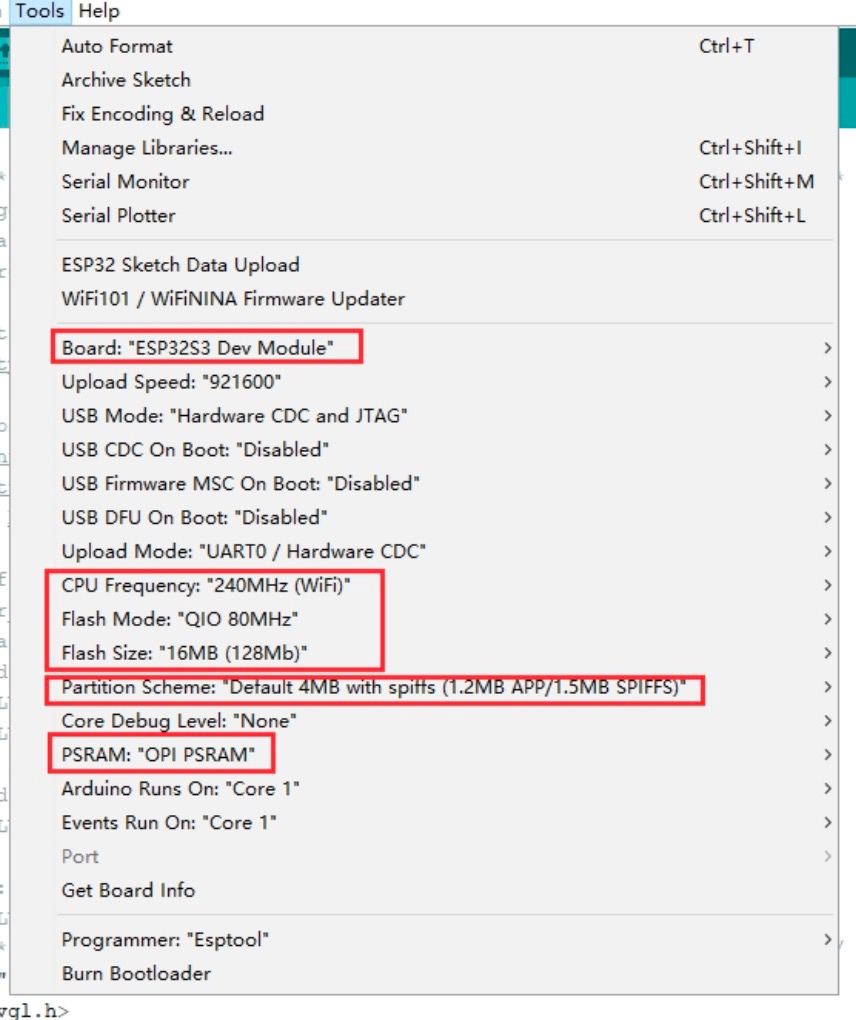Open Flash Size: "16MB (128Mb)" submenu
856x1020 pixels.
tap(424, 652)
